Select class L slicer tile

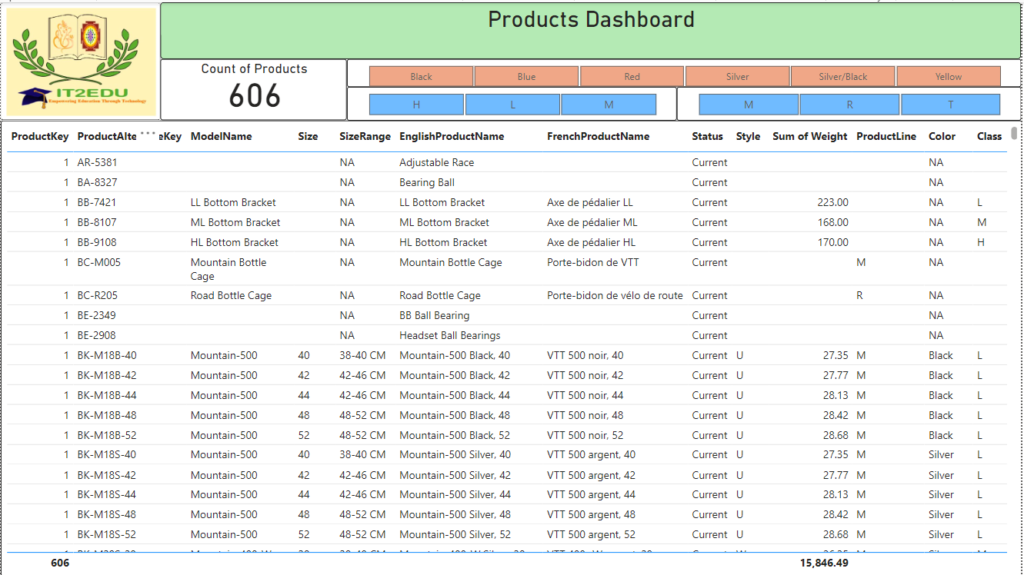pos(512,105)
